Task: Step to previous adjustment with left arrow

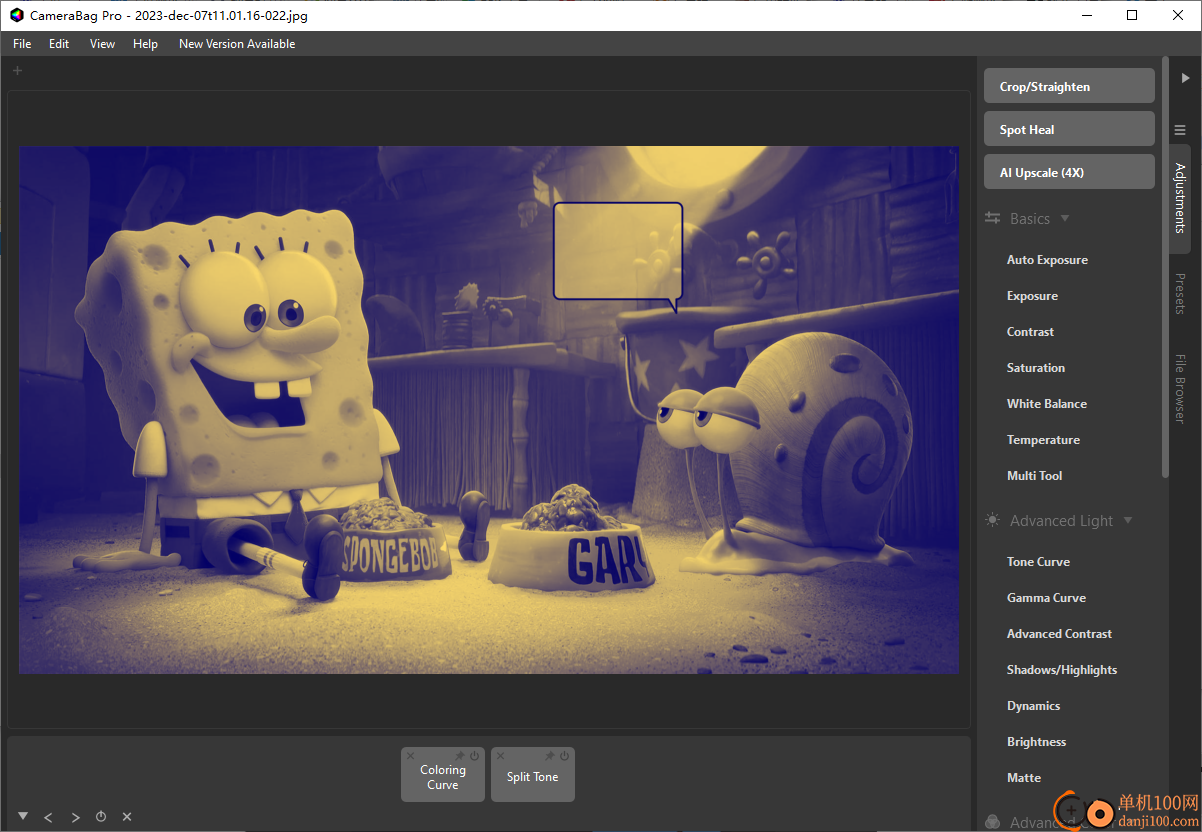Action: click(48, 817)
